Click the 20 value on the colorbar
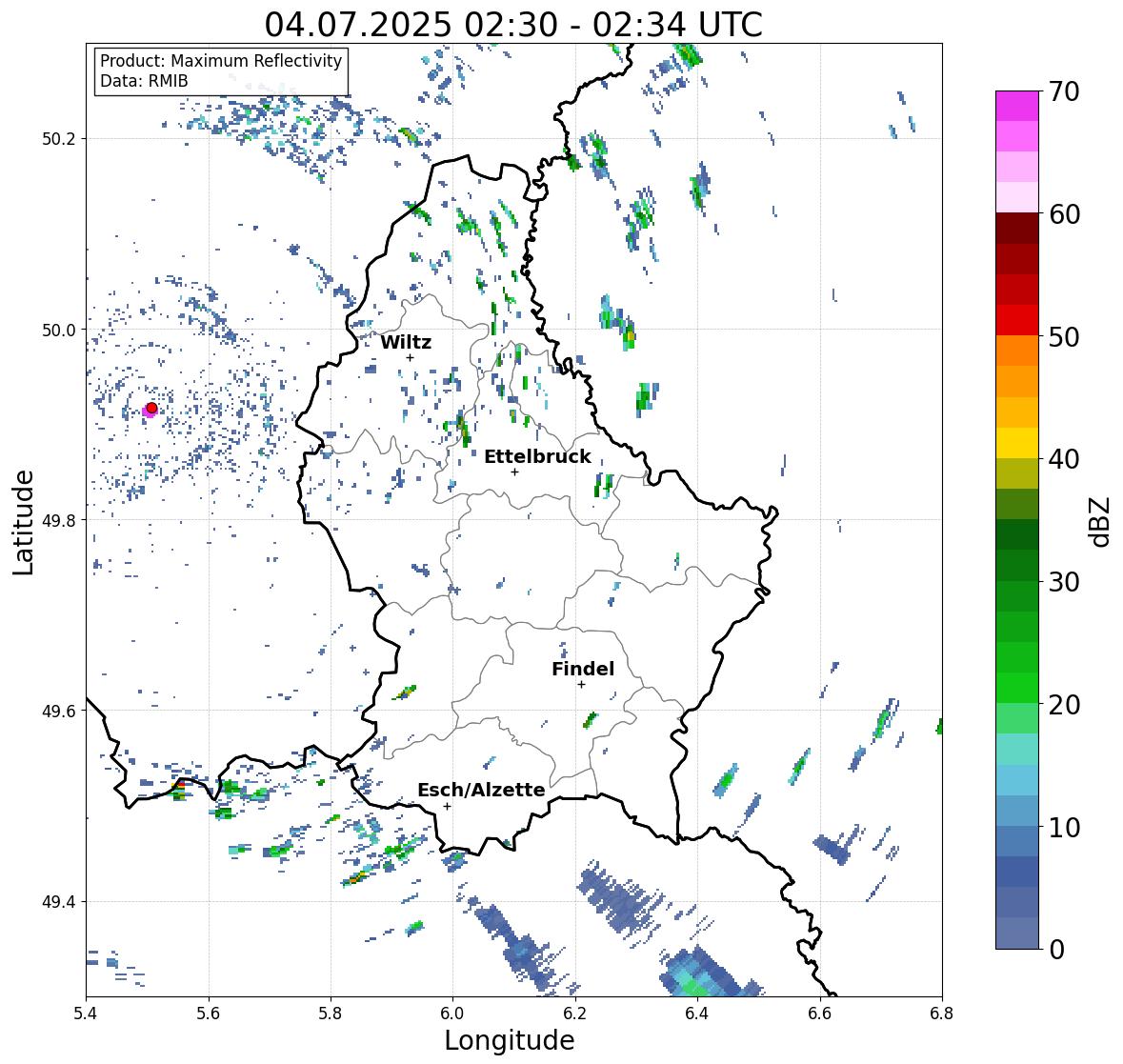The image size is (1123, 1064). 1064,705
